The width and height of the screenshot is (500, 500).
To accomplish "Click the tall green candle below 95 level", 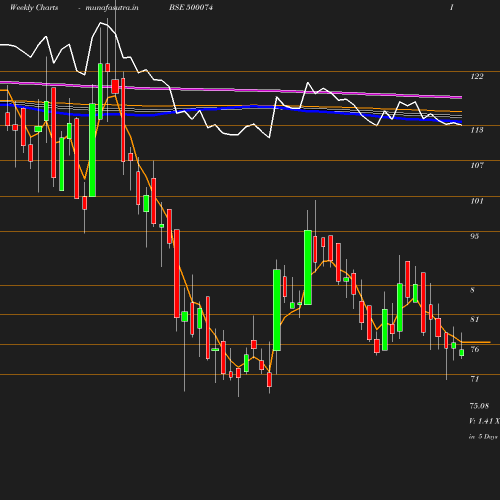I will (x=308, y=267).
